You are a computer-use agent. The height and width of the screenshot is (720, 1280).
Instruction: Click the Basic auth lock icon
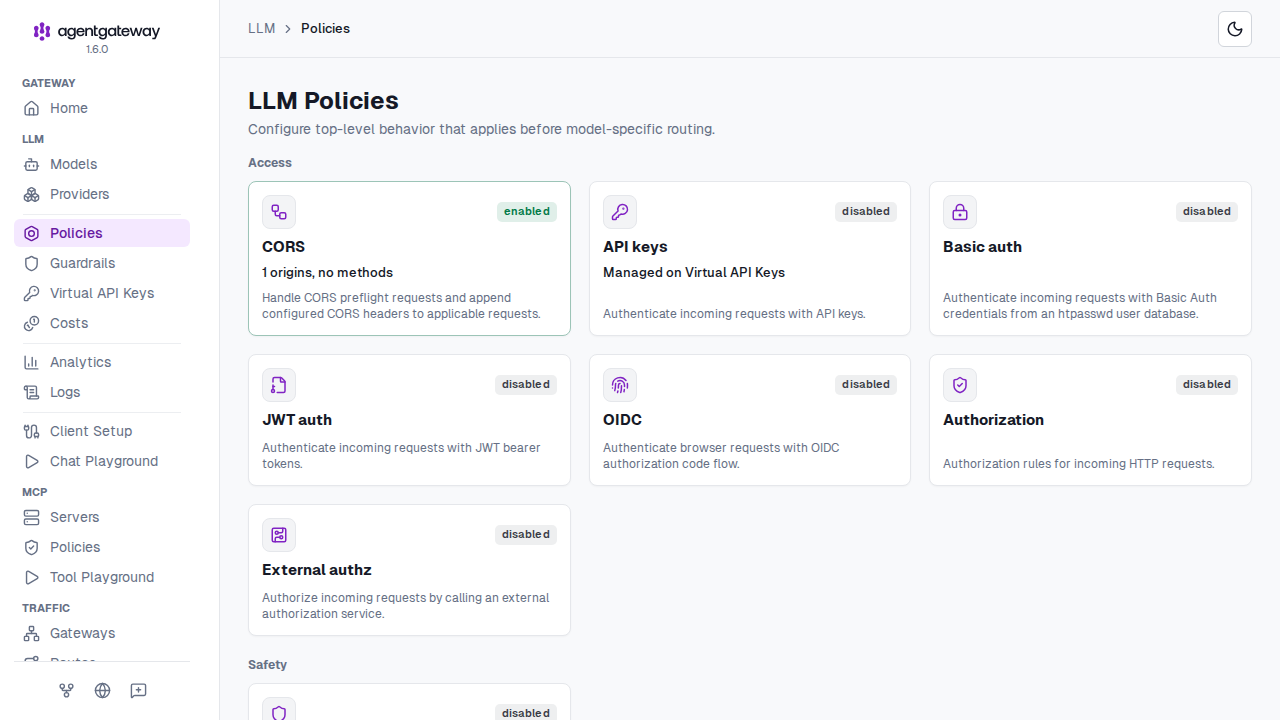point(960,212)
